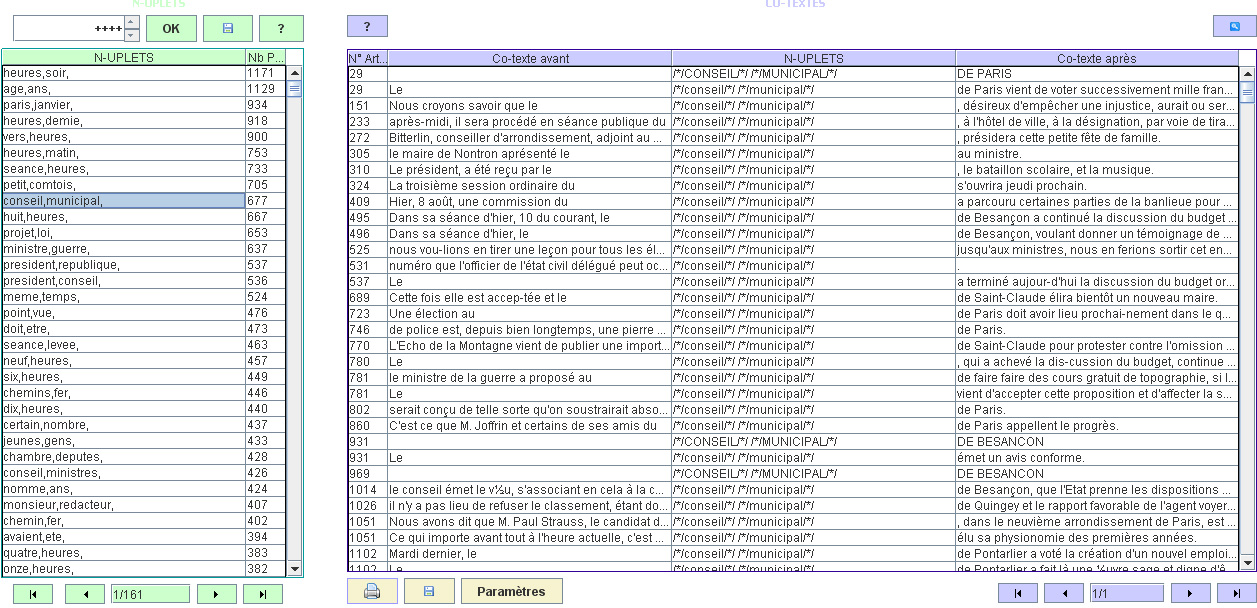Screen dimensions: 1257x608
Task: Open help for the N-uplets panel
Action: point(281,28)
